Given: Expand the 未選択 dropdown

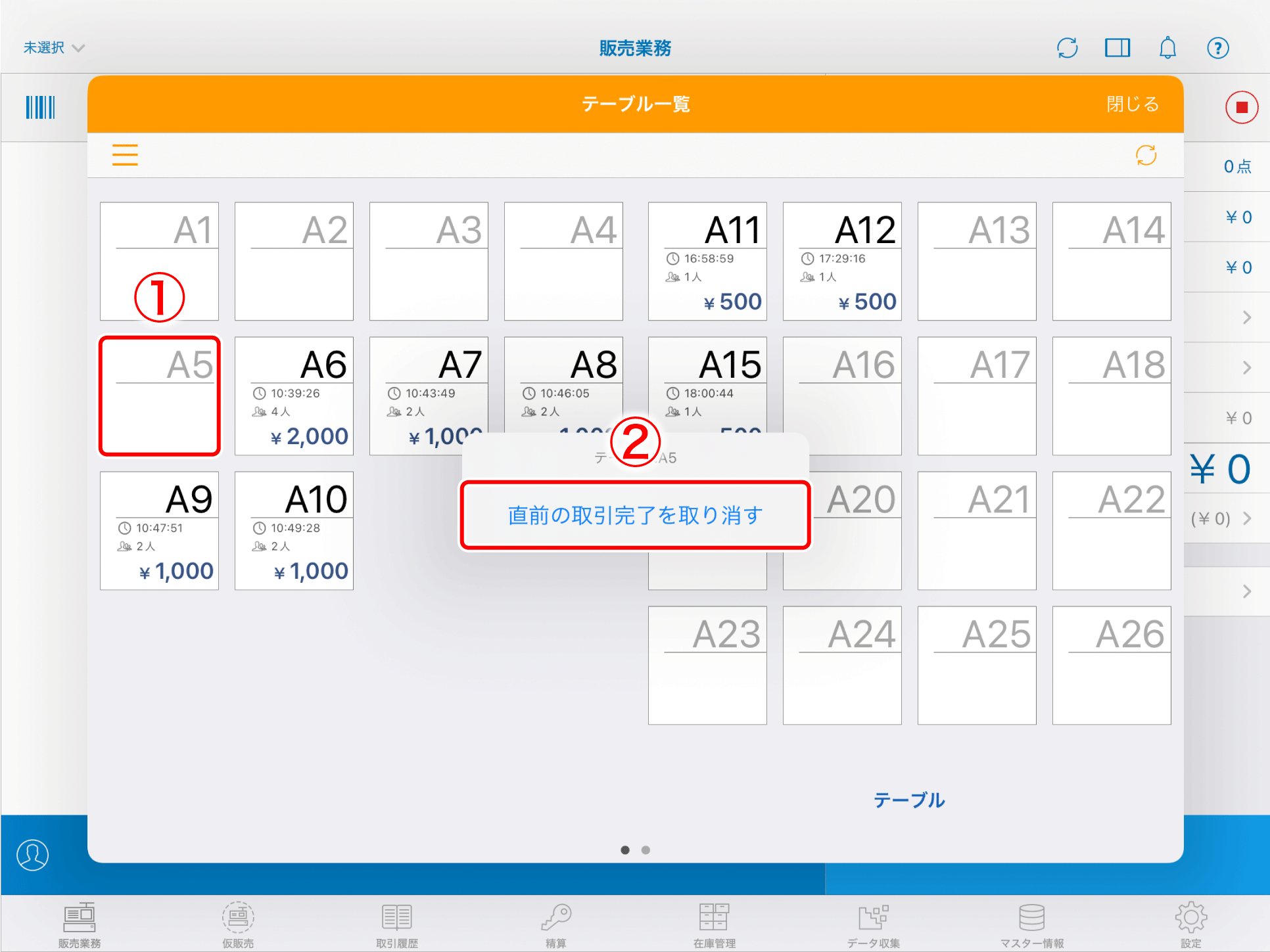Looking at the screenshot, I should pos(54,48).
